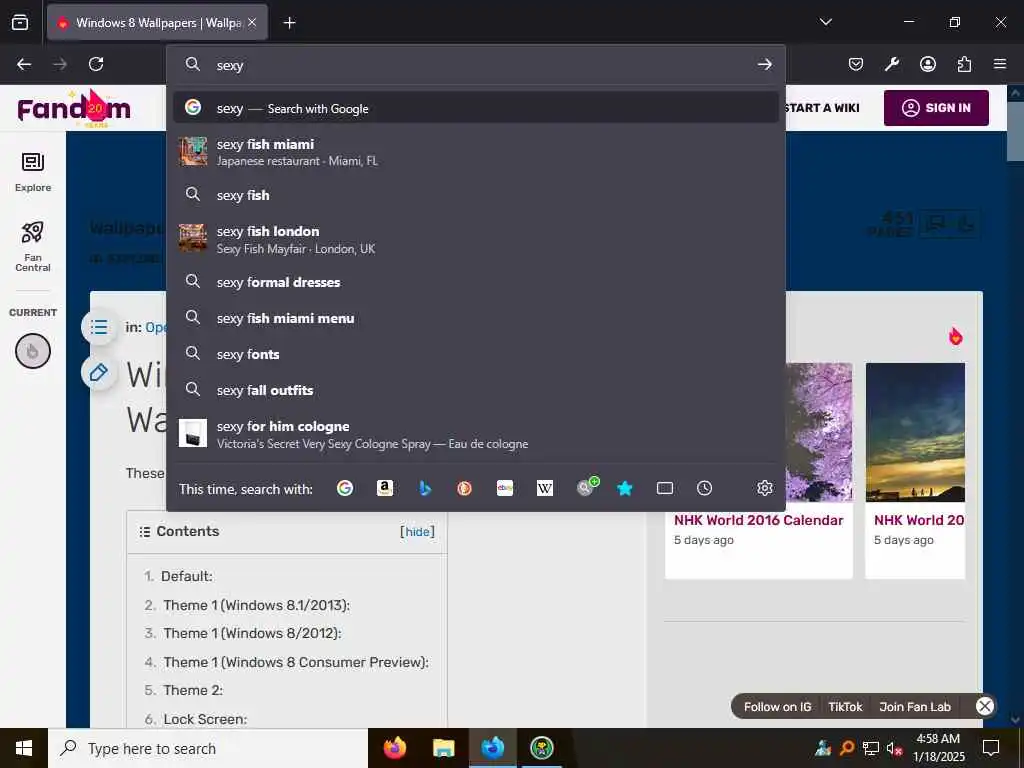Open the current wiki circle icon
The height and width of the screenshot is (768, 1024).
[33, 351]
